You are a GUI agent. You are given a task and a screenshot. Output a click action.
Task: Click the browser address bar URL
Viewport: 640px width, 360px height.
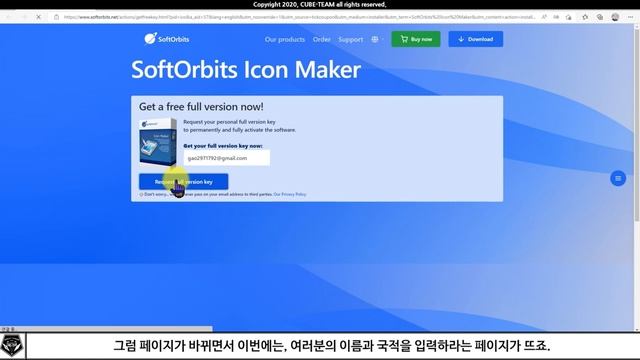(x=299, y=17)
